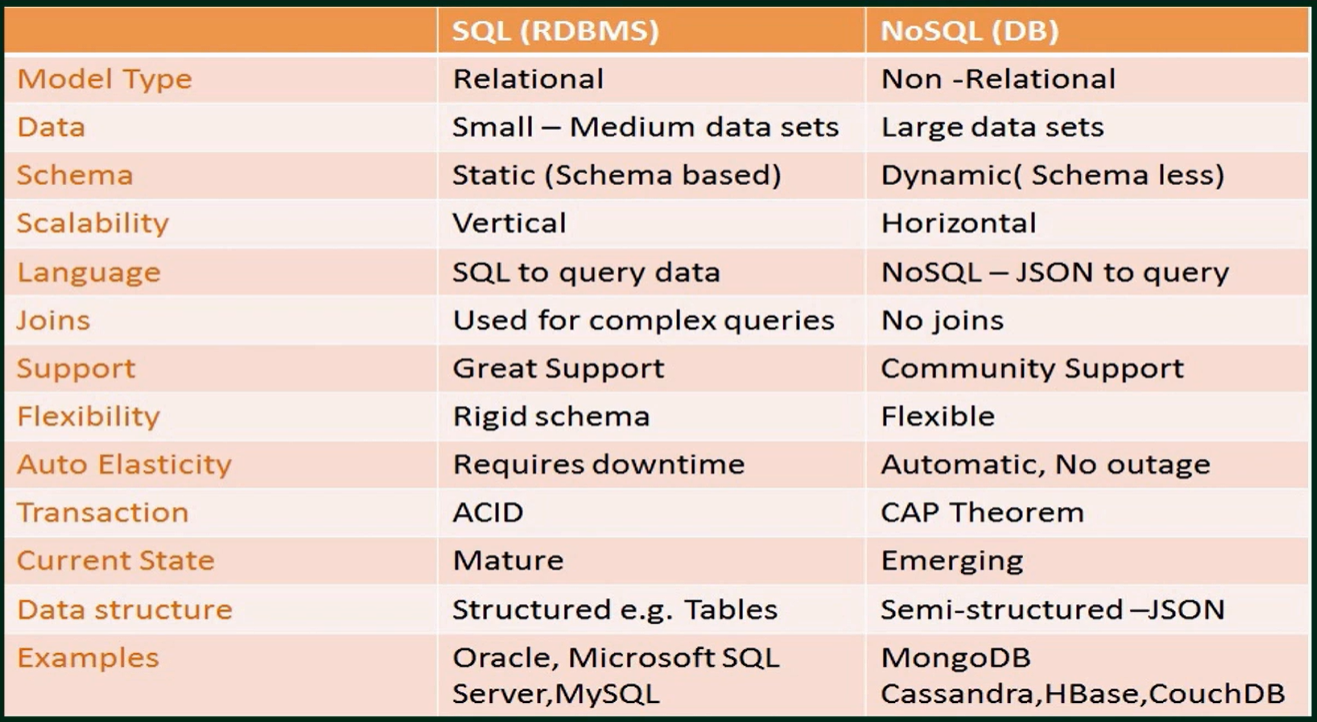Select the Horizontal scalability cell
1317x722 pixels.
pos(958,223)
